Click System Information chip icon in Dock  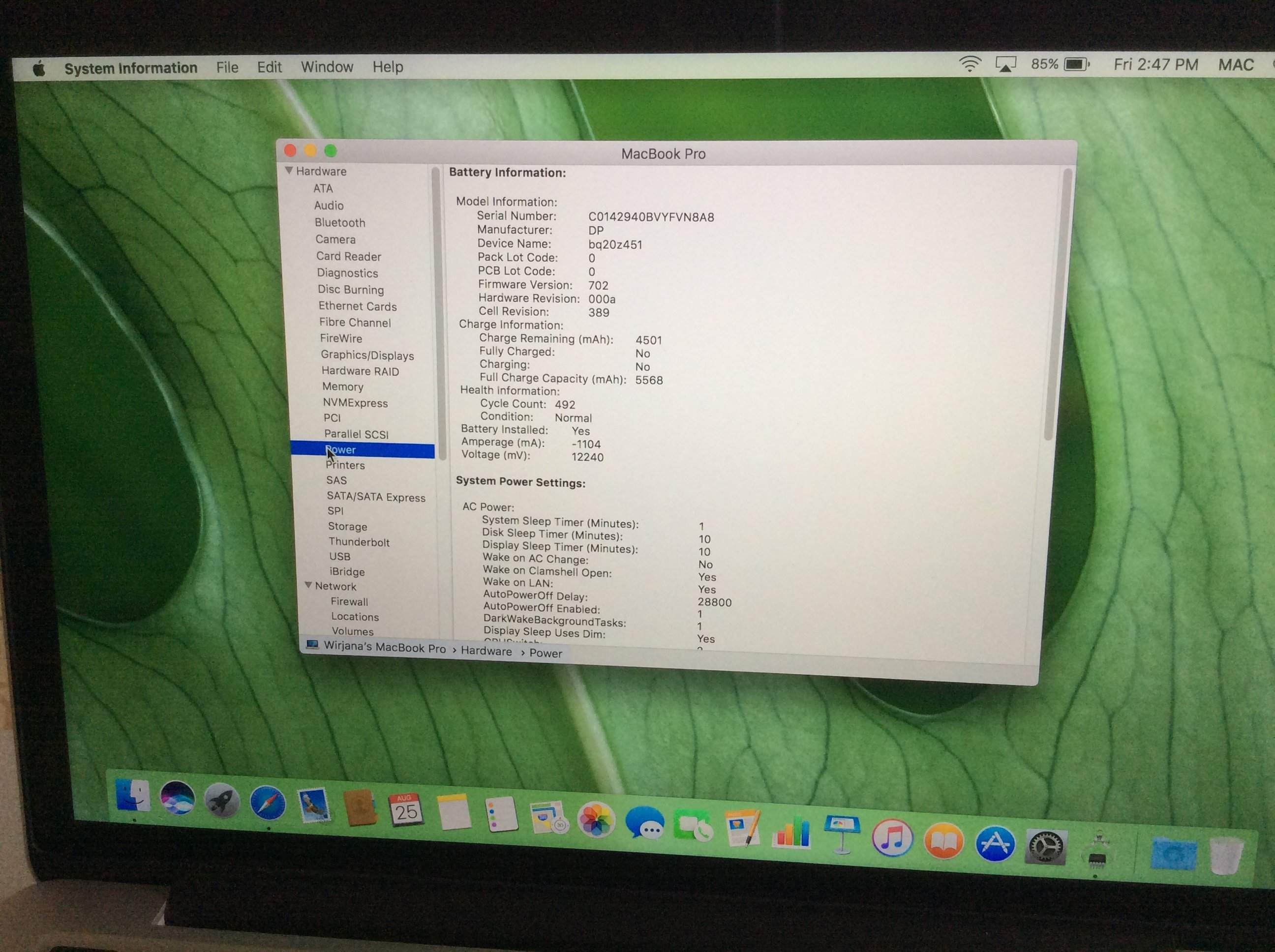point(1097,850)
